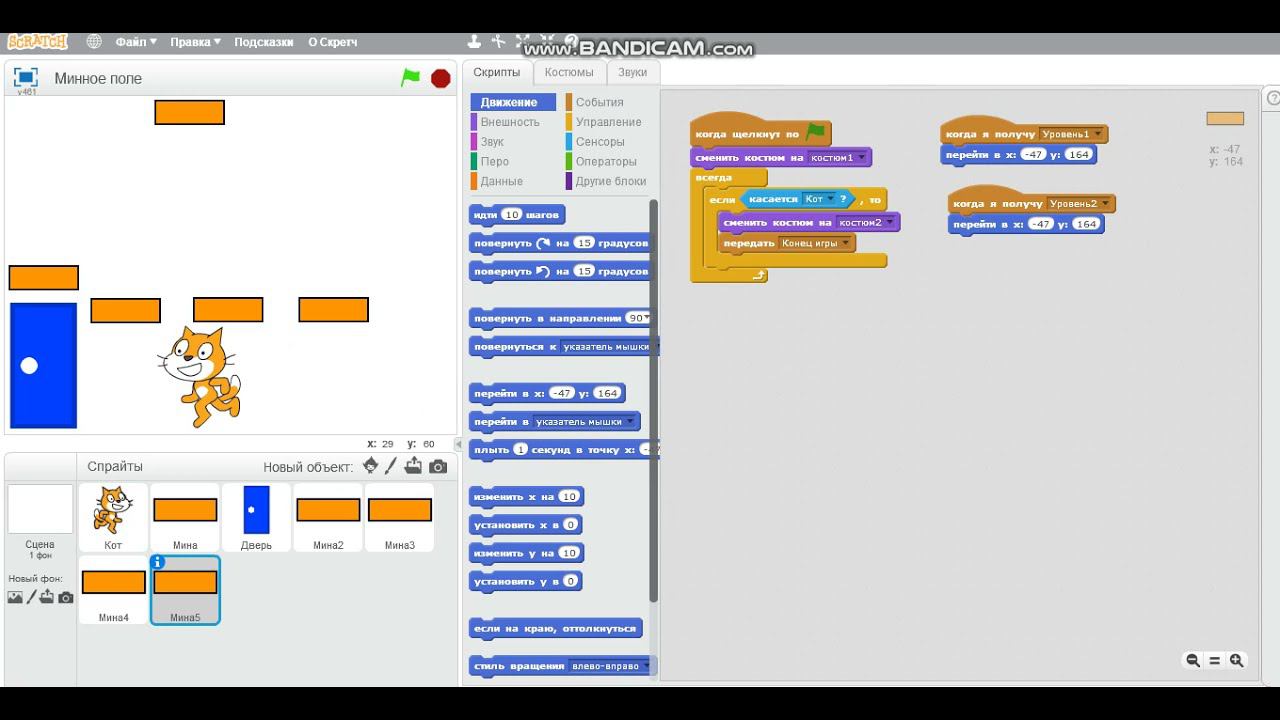Select the Управление block category

pyautogui.click(x=609, y=122)
